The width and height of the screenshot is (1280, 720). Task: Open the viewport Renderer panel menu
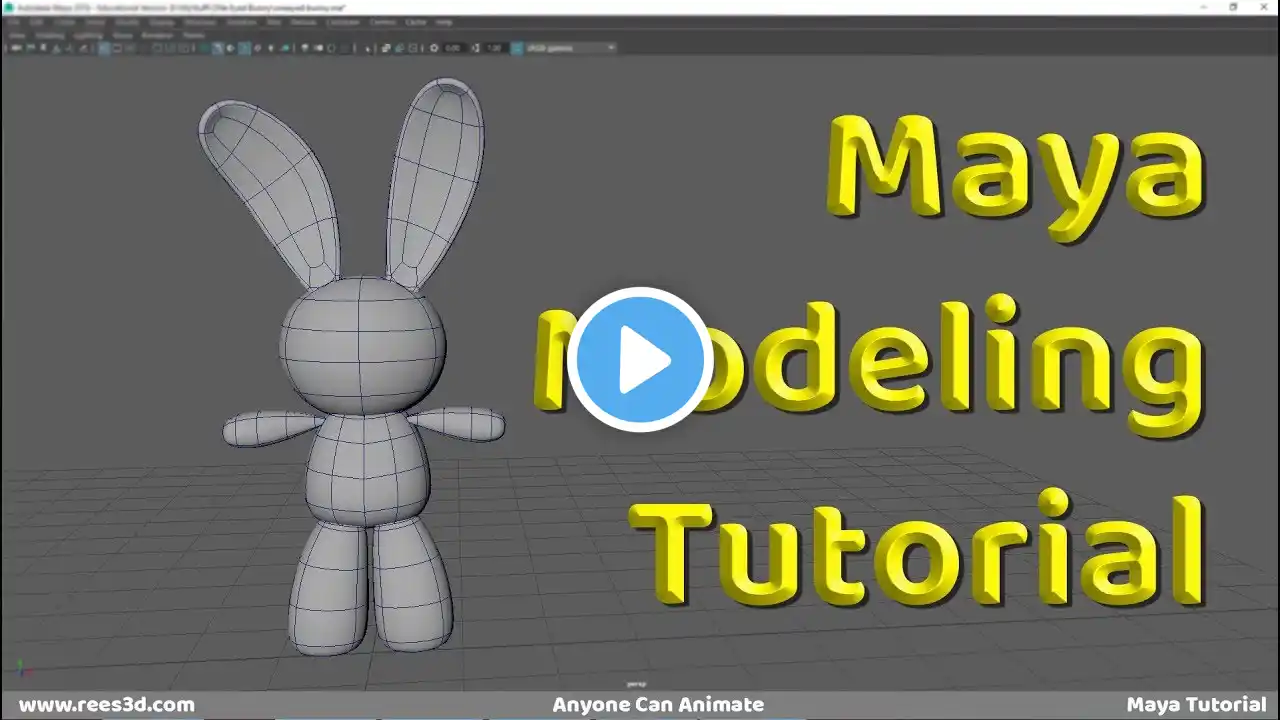point(157,35)
